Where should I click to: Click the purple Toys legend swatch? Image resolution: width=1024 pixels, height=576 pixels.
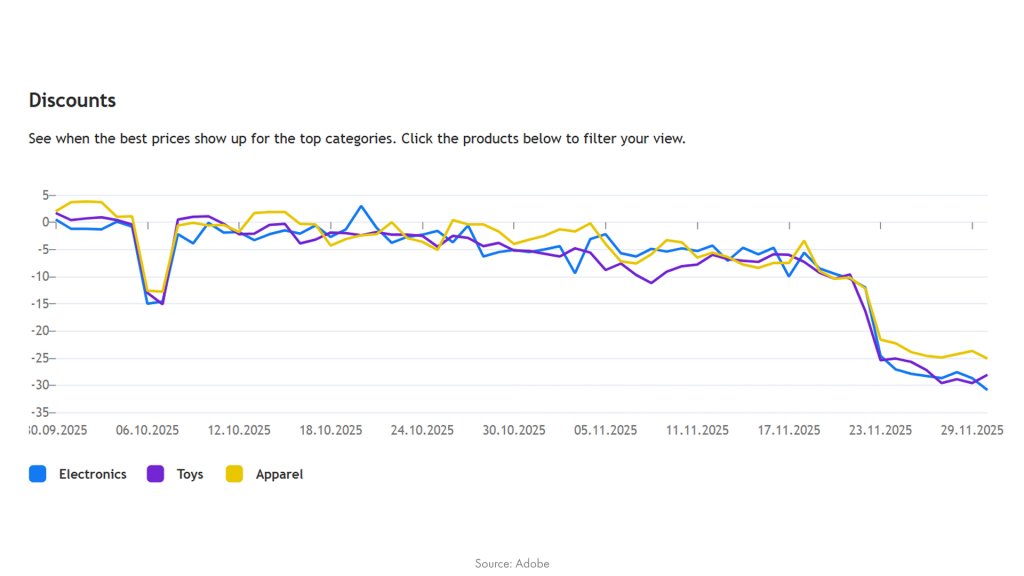[156, 474]
